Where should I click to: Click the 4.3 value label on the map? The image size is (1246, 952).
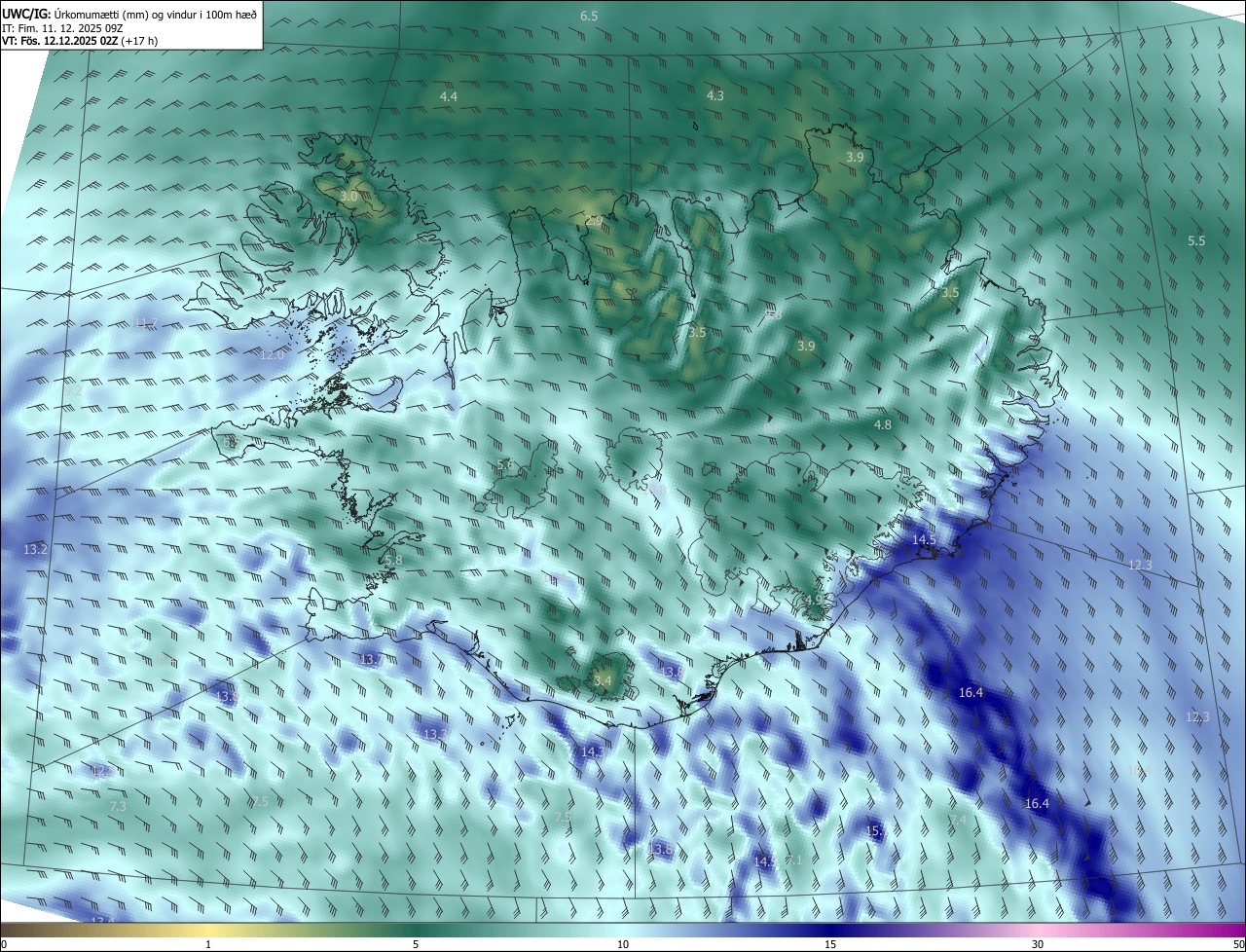click(x=715, y=96)
